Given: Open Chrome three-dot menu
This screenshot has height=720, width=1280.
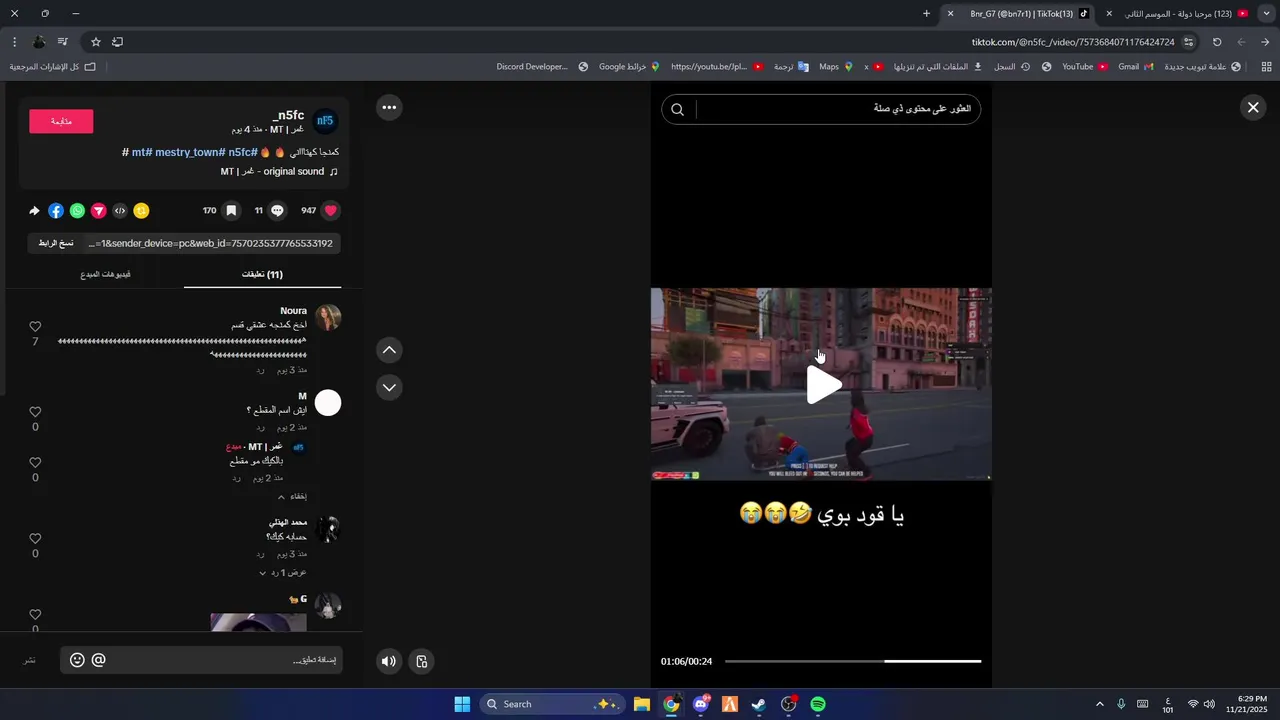Looking at the screenshot, I should coord(14,42).
